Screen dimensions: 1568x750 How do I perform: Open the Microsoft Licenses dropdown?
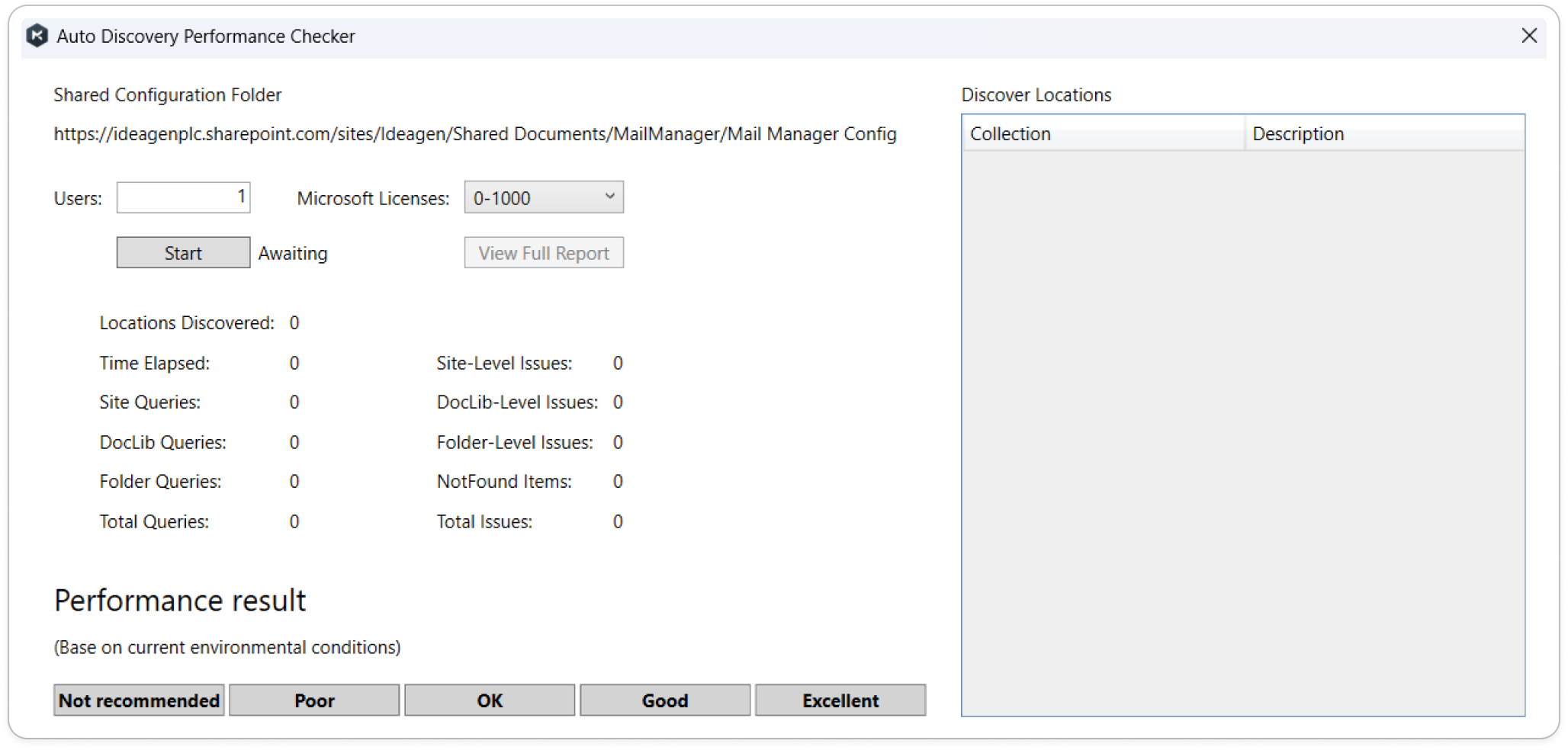pos(543,197)
